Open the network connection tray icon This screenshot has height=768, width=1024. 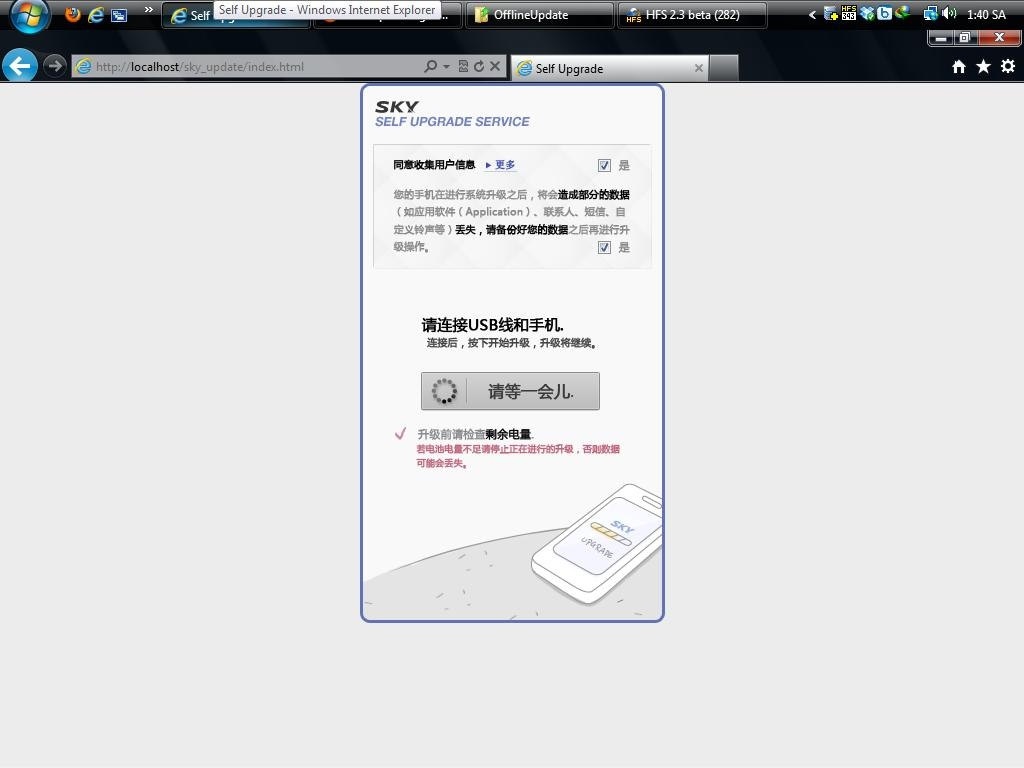pos(931,14)
